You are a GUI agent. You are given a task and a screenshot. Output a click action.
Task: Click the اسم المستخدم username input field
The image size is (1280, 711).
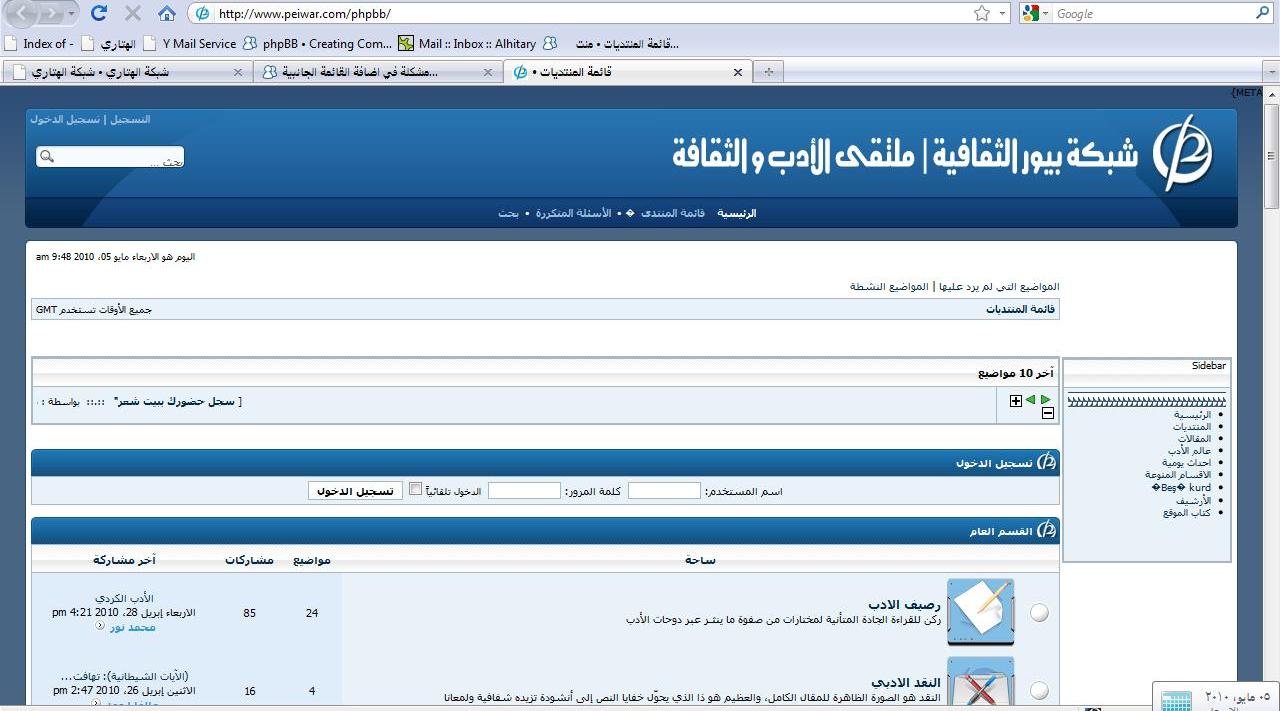point(664,491)
